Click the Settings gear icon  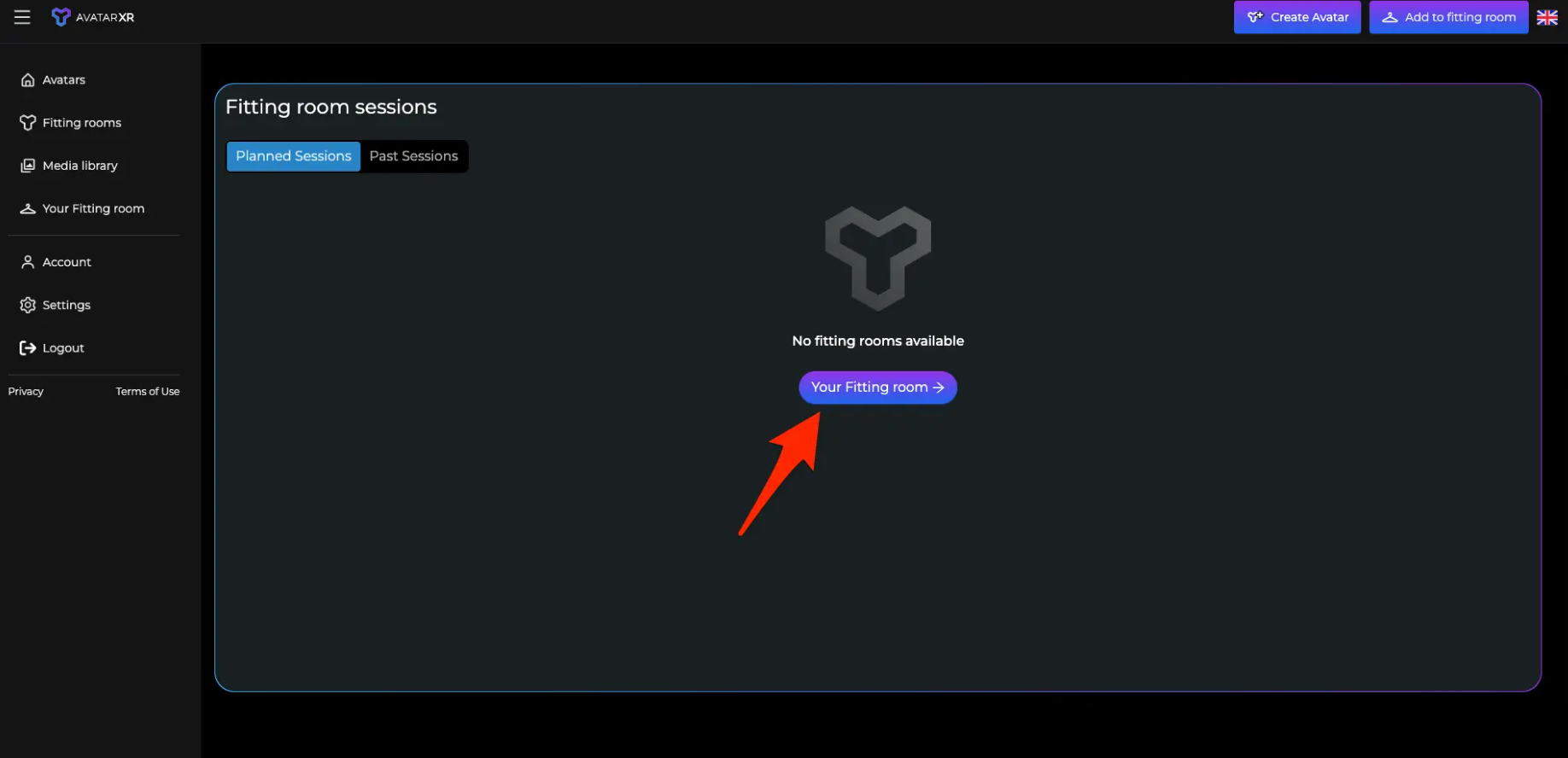(x=28, y=305)
